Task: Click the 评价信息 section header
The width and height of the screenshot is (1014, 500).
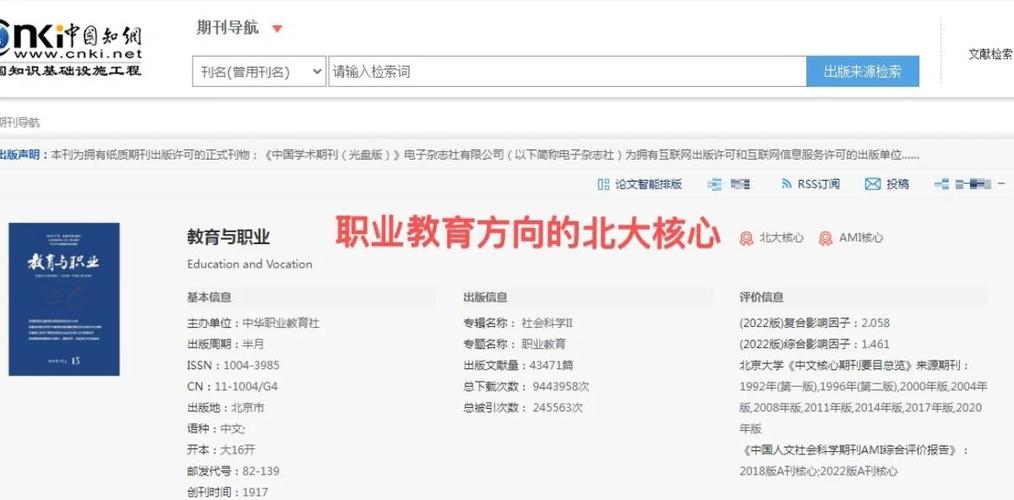Action: pos(762,298)
